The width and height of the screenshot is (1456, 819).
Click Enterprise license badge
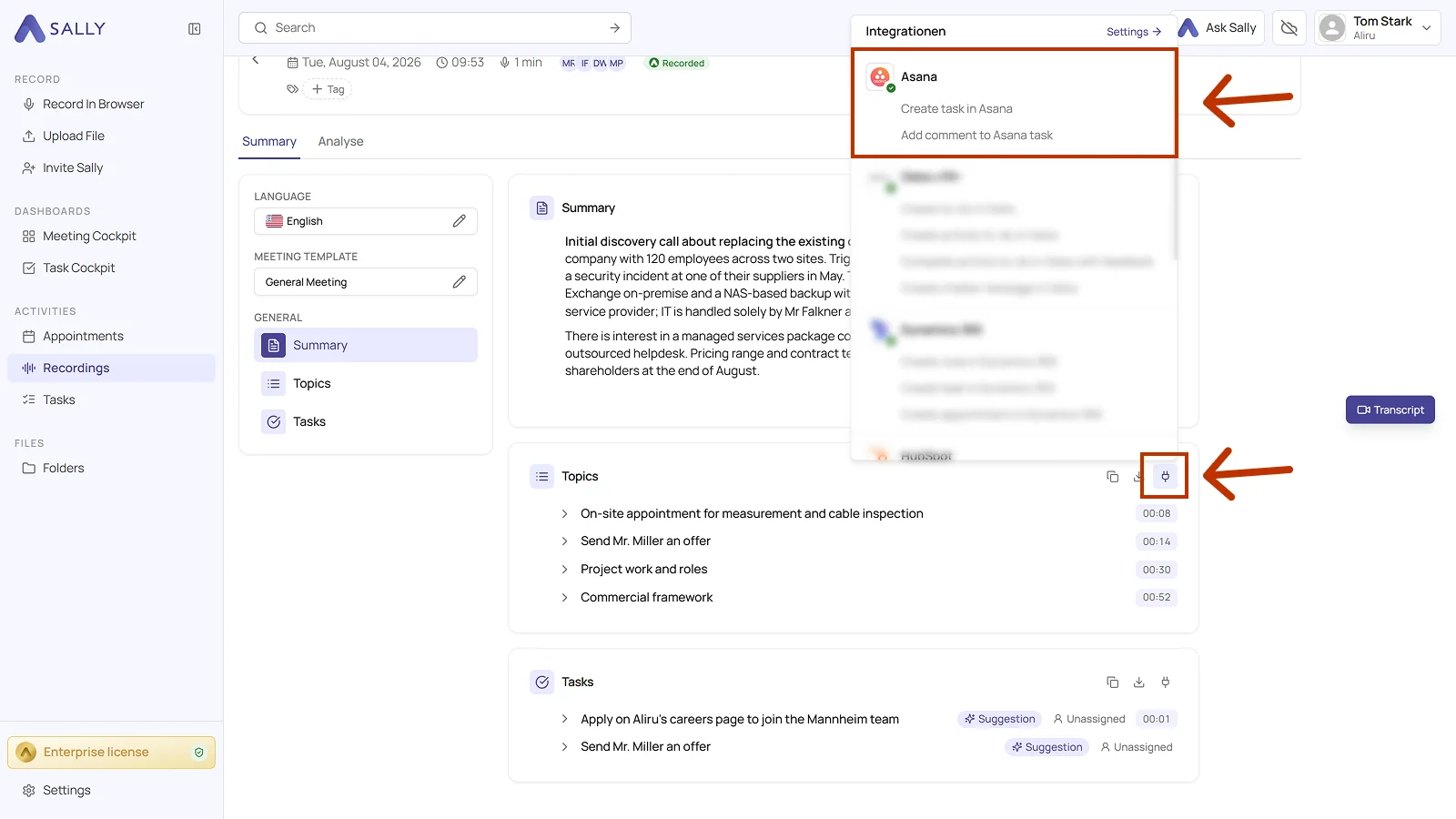click(x=111, y=753)
